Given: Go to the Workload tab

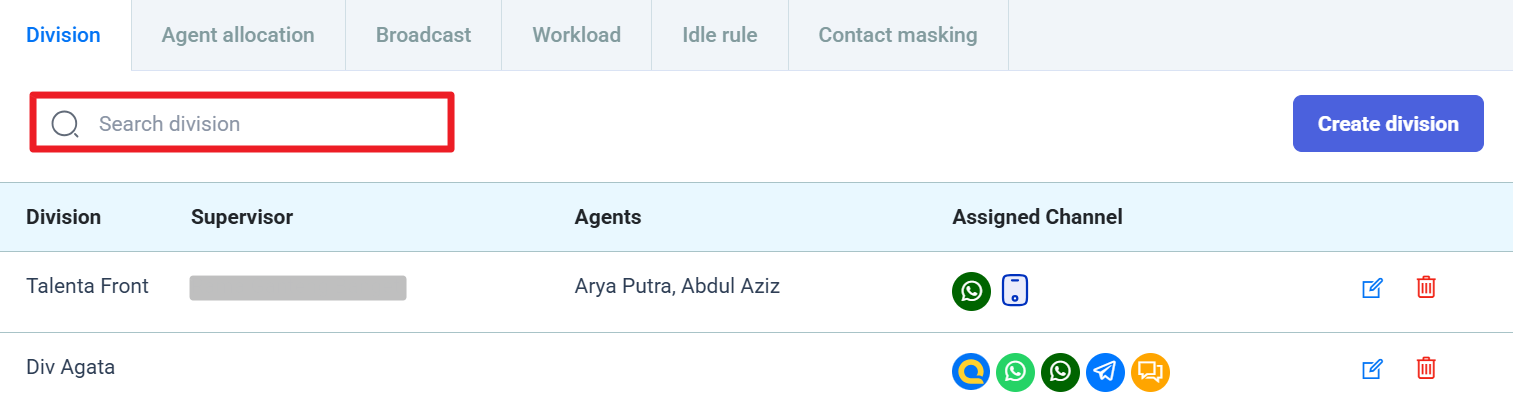Looking at the screenshot, I should pos(576,35).
